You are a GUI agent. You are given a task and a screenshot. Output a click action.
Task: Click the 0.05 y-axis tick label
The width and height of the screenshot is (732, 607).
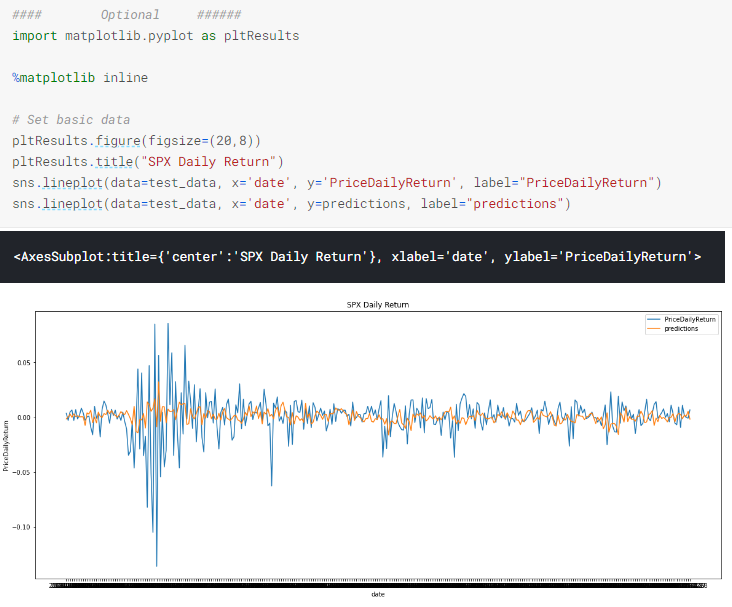(x=21, y=362)
